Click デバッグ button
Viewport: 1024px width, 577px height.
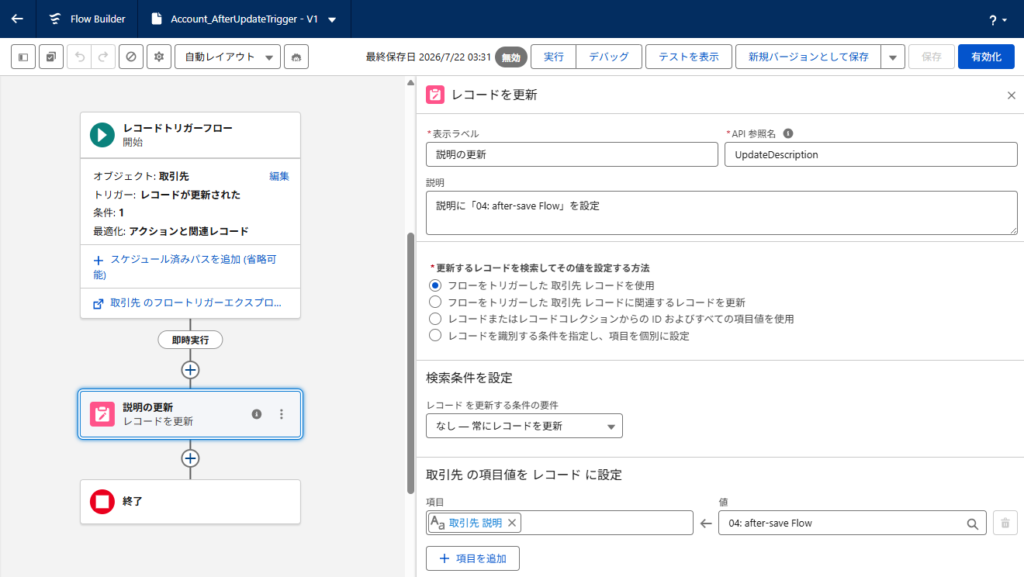[609, 57]
